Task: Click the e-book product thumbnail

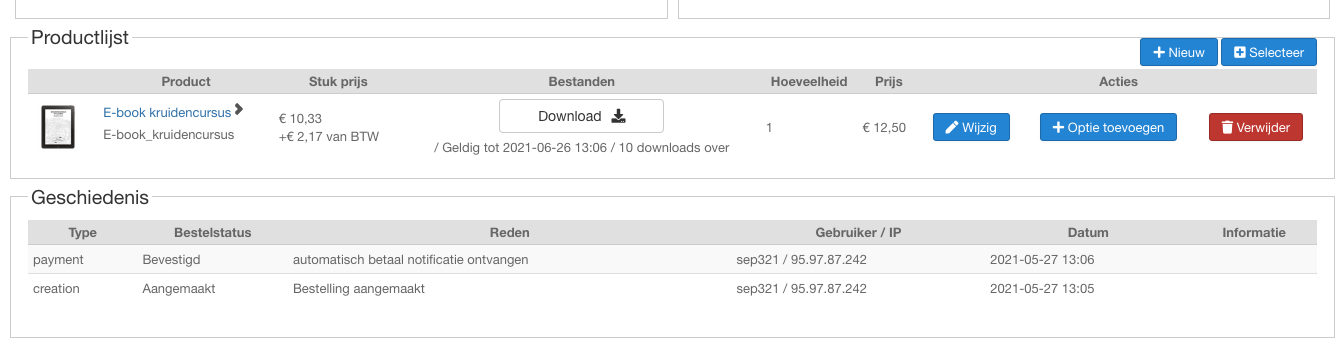Action: [58, 127]
